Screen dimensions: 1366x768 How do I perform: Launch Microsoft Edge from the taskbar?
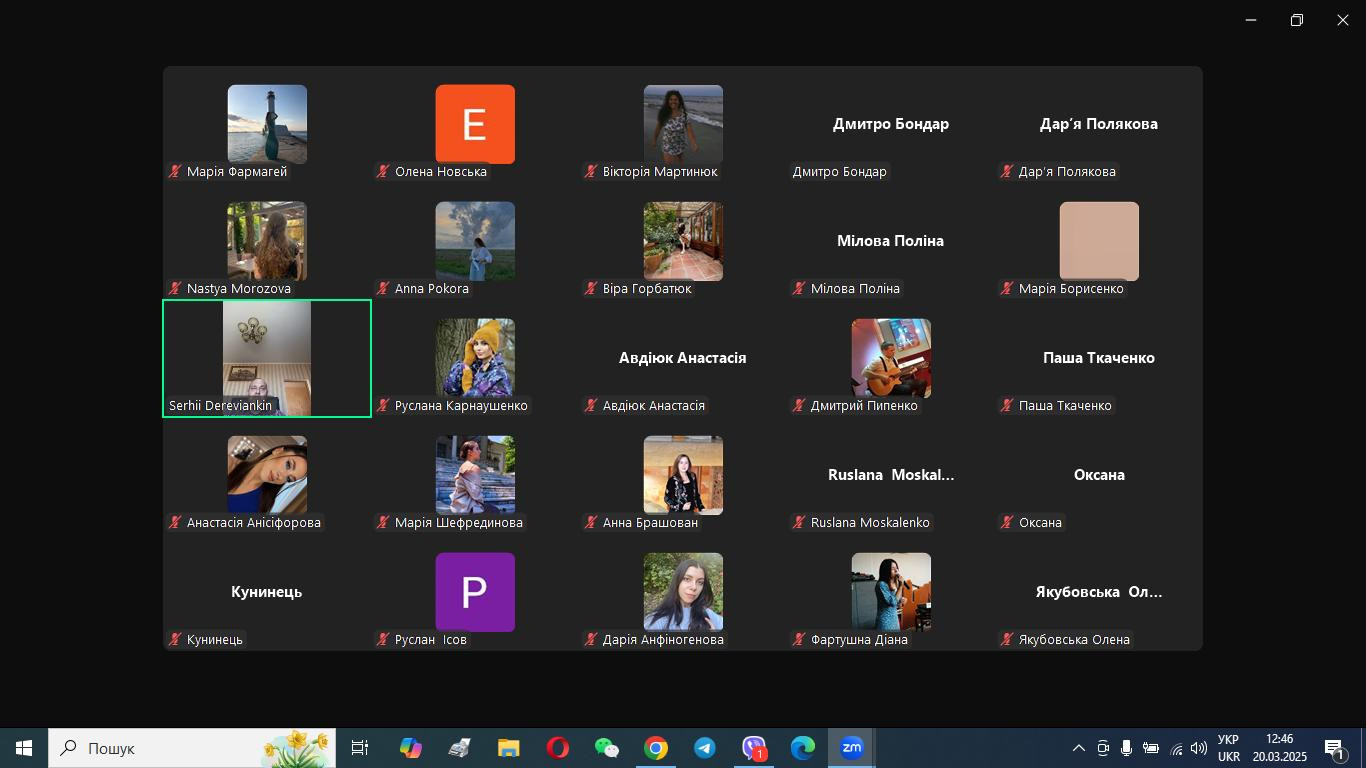click(803, 748)
